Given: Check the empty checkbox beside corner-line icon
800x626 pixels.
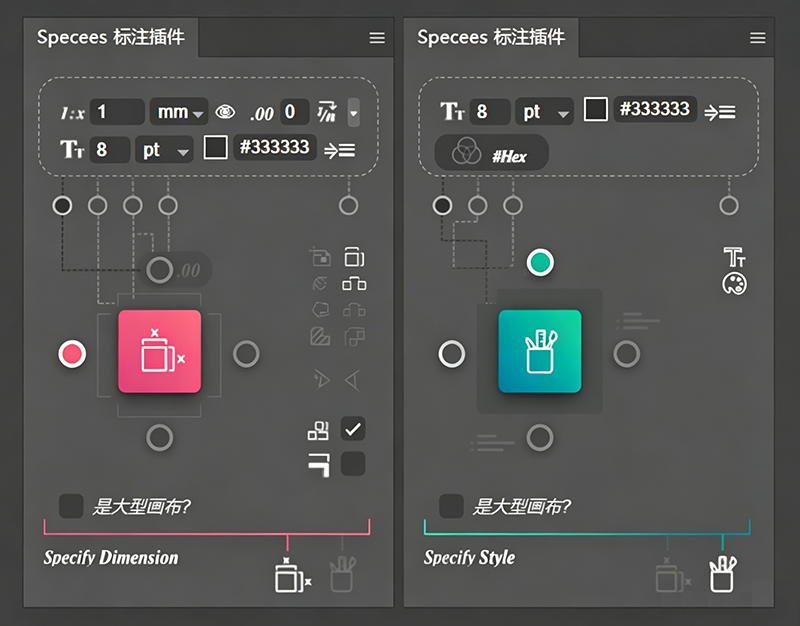Looking at the screenshot, I should click(x=353, y=464).
